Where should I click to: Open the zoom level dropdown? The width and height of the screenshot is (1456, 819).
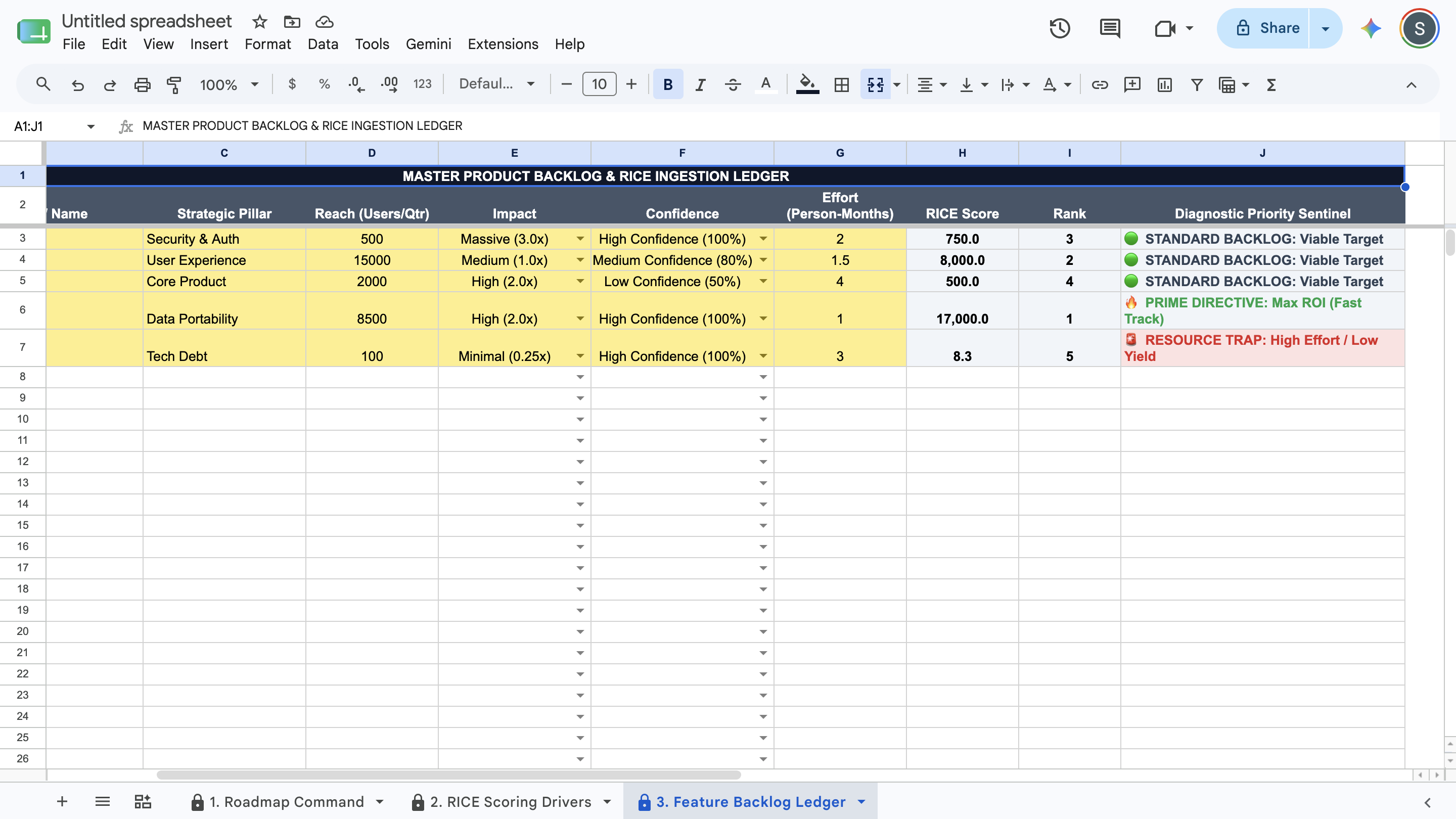click(229, 85)
